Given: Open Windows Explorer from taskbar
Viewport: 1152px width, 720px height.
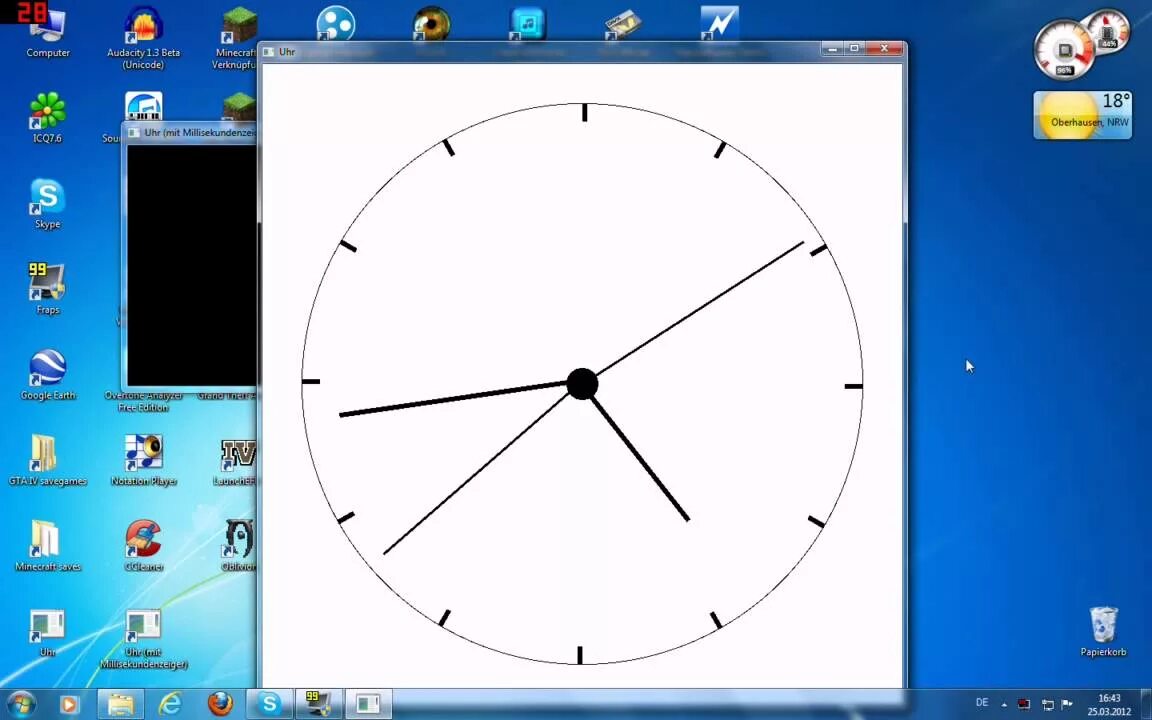Looking at the screenshot, I should coord(120,704).
